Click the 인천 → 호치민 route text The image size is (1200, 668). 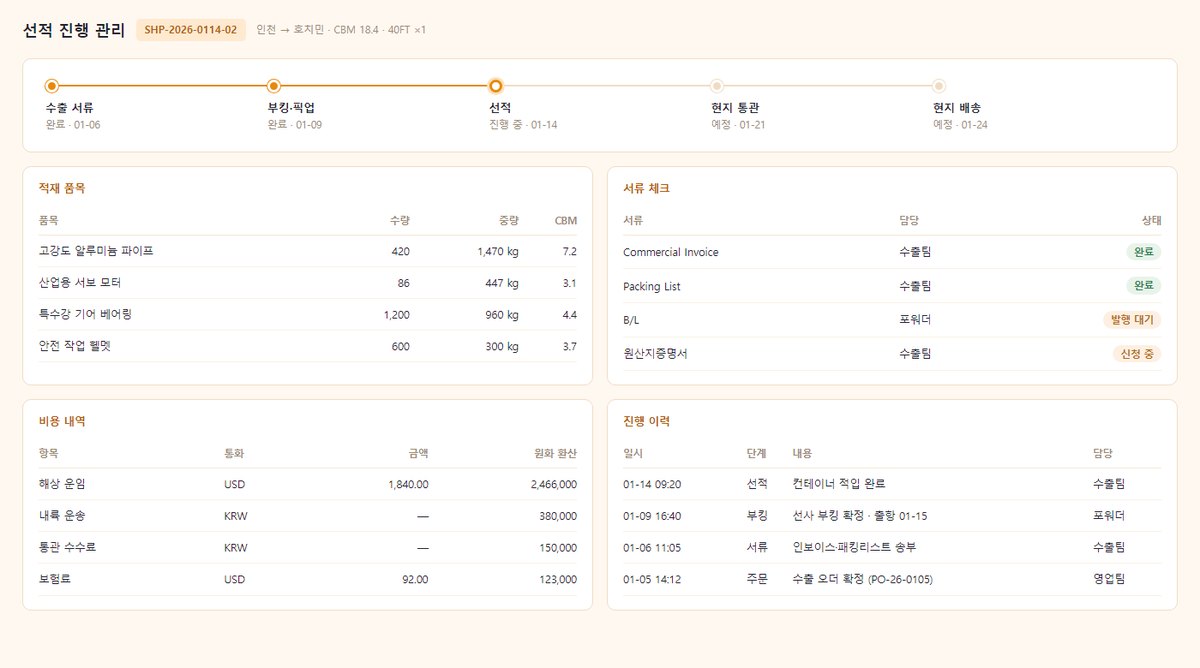pyautogui.click(x=291, y=30)
